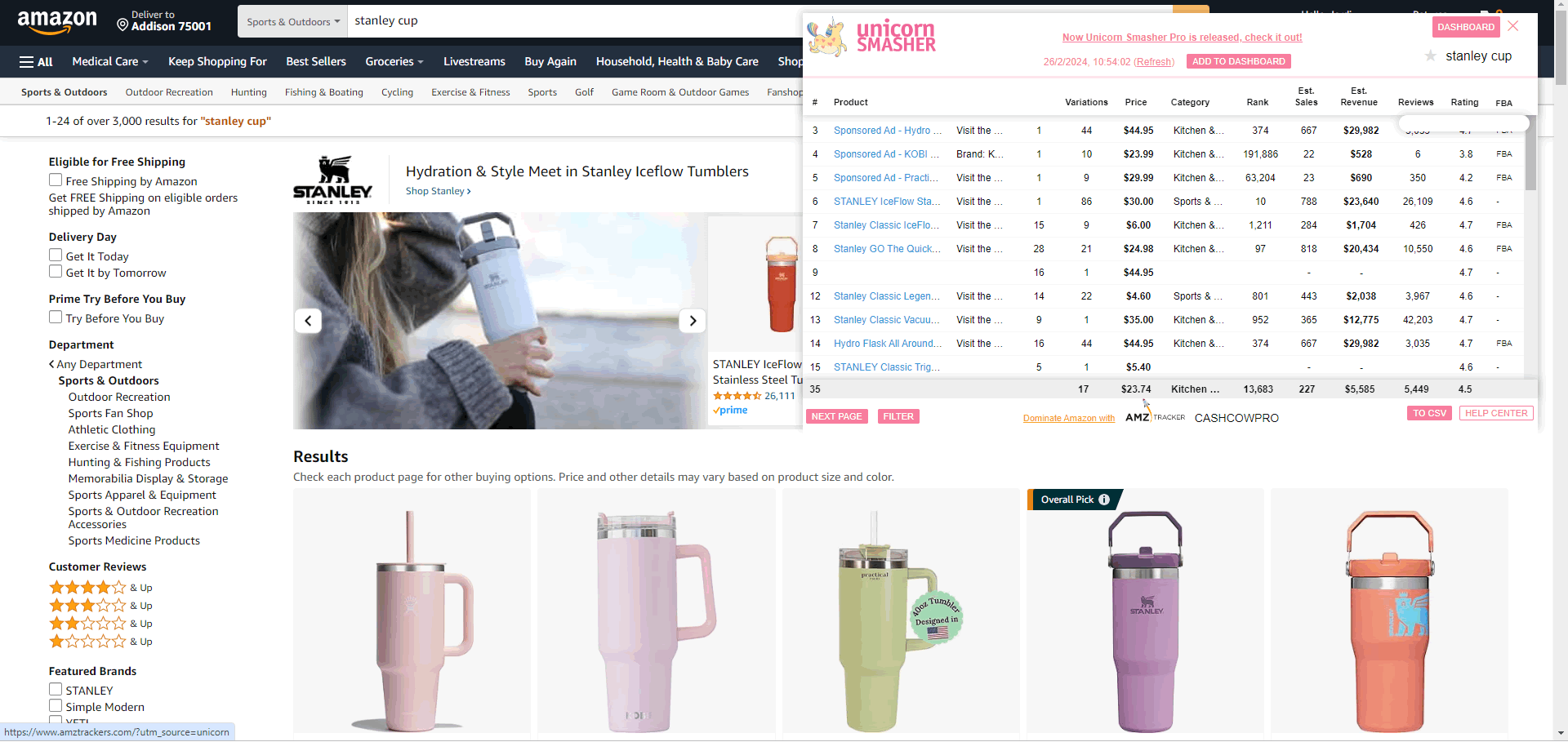Open the Unicorn Smasher Pro release link
The height and width of the screenshot is (742, 1568).
pos(1182,38)
